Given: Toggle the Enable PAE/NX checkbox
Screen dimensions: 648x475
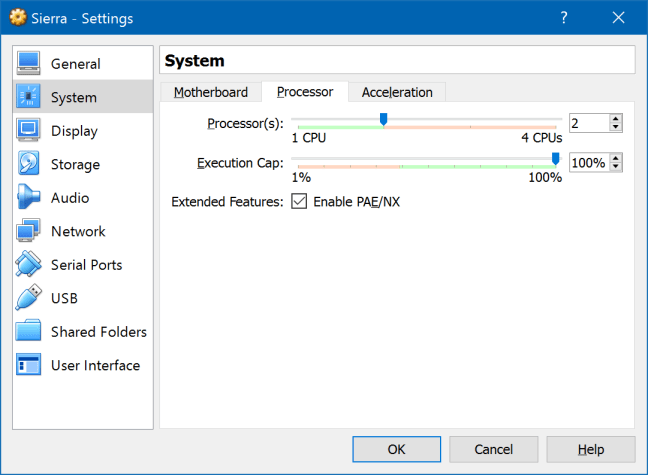Looking at the screenshot, I should pyautogui.click(x=299, y=202).
